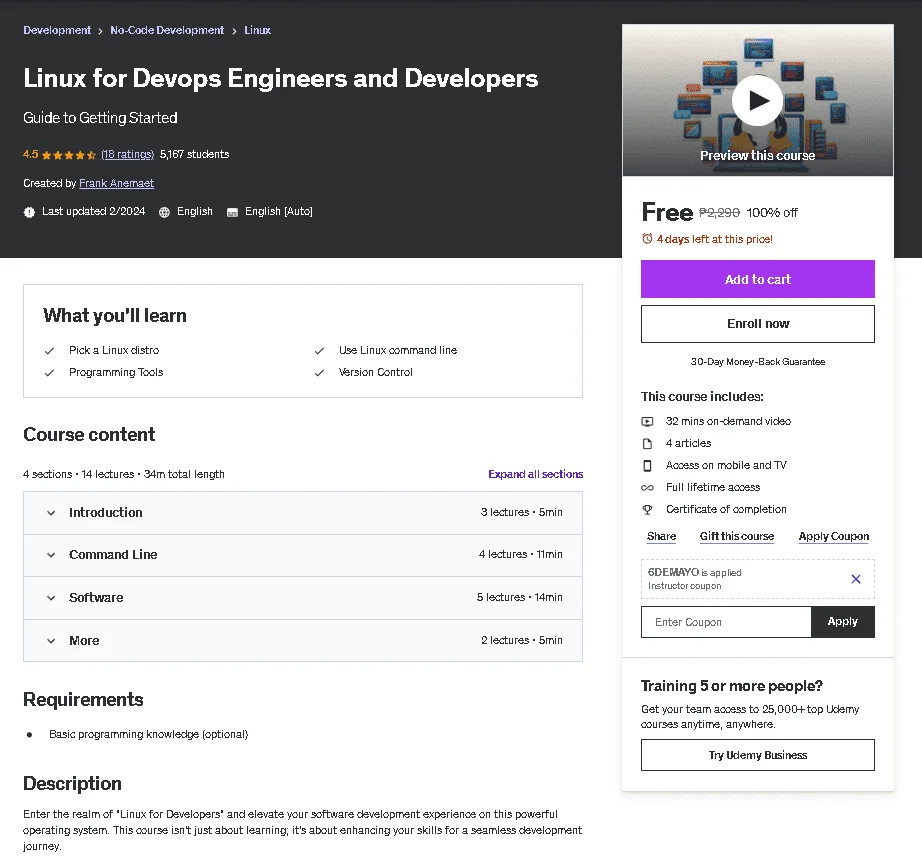Click Gift this course
The width and height of the screenshot is (922, 857).
[737, 536]
